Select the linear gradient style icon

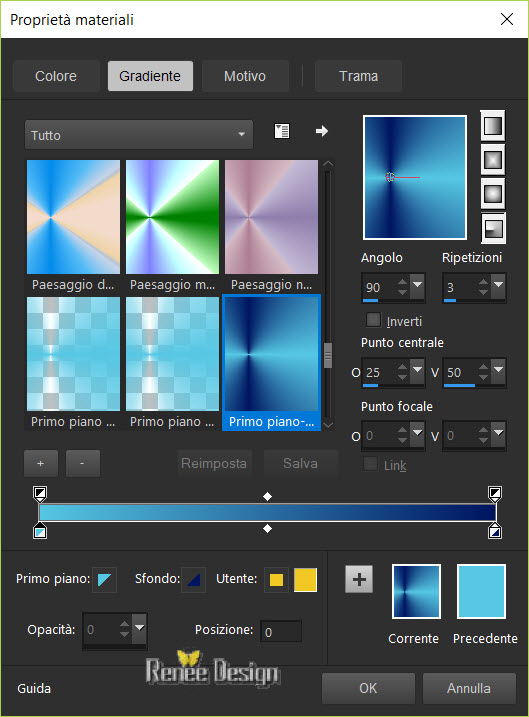click(x=492, y=125)
